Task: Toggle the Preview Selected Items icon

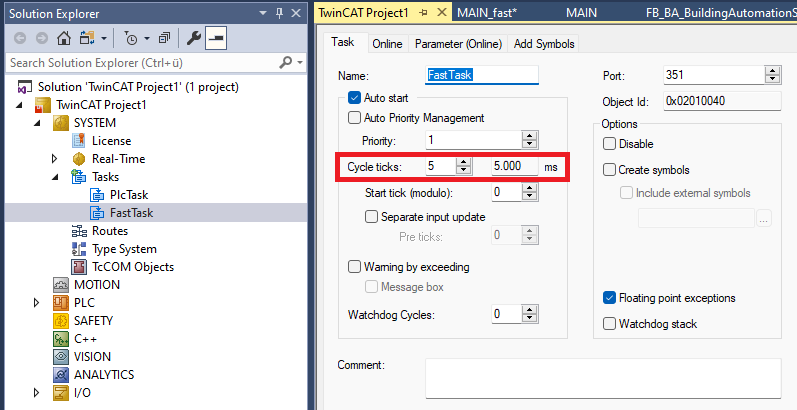Action: [x=215, y=38]
